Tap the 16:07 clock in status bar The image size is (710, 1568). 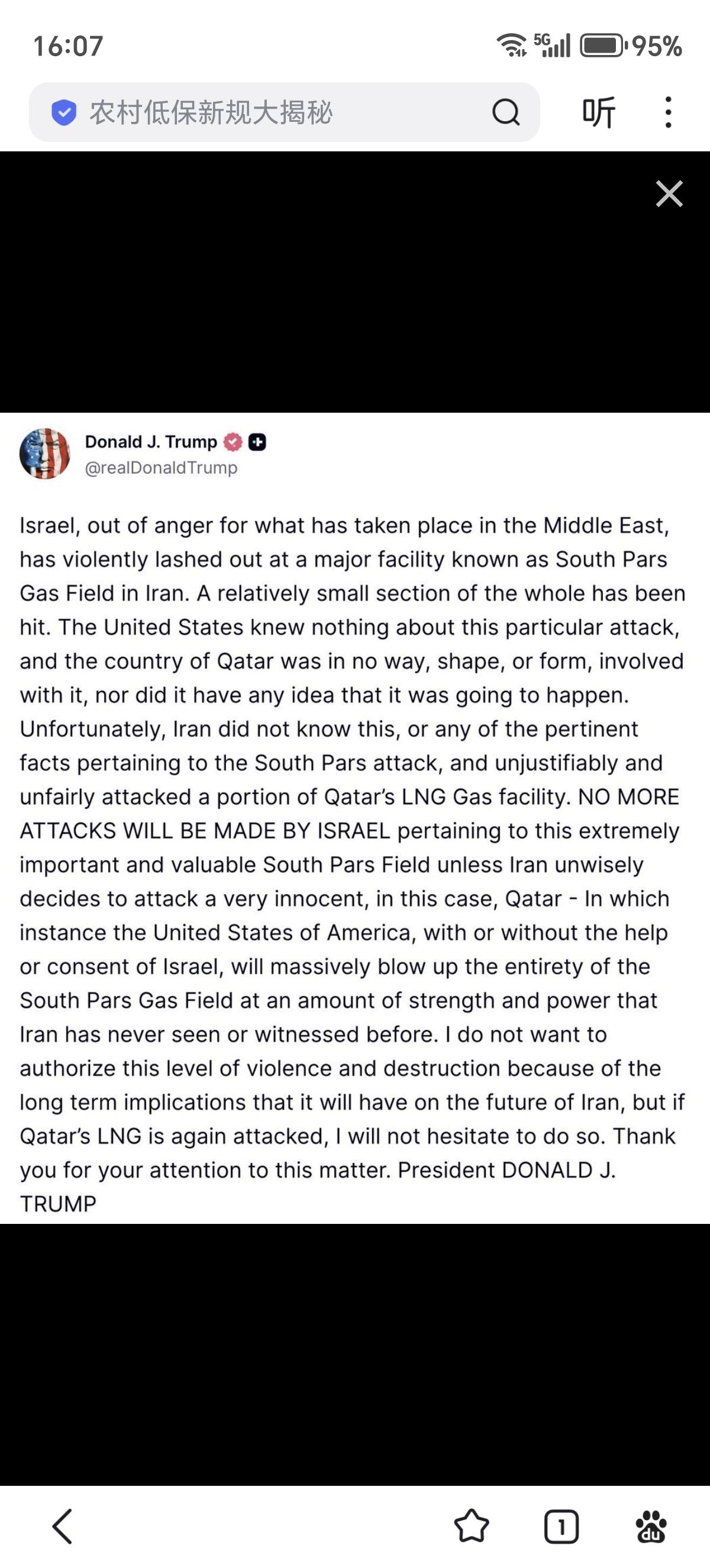click(68, 46)
